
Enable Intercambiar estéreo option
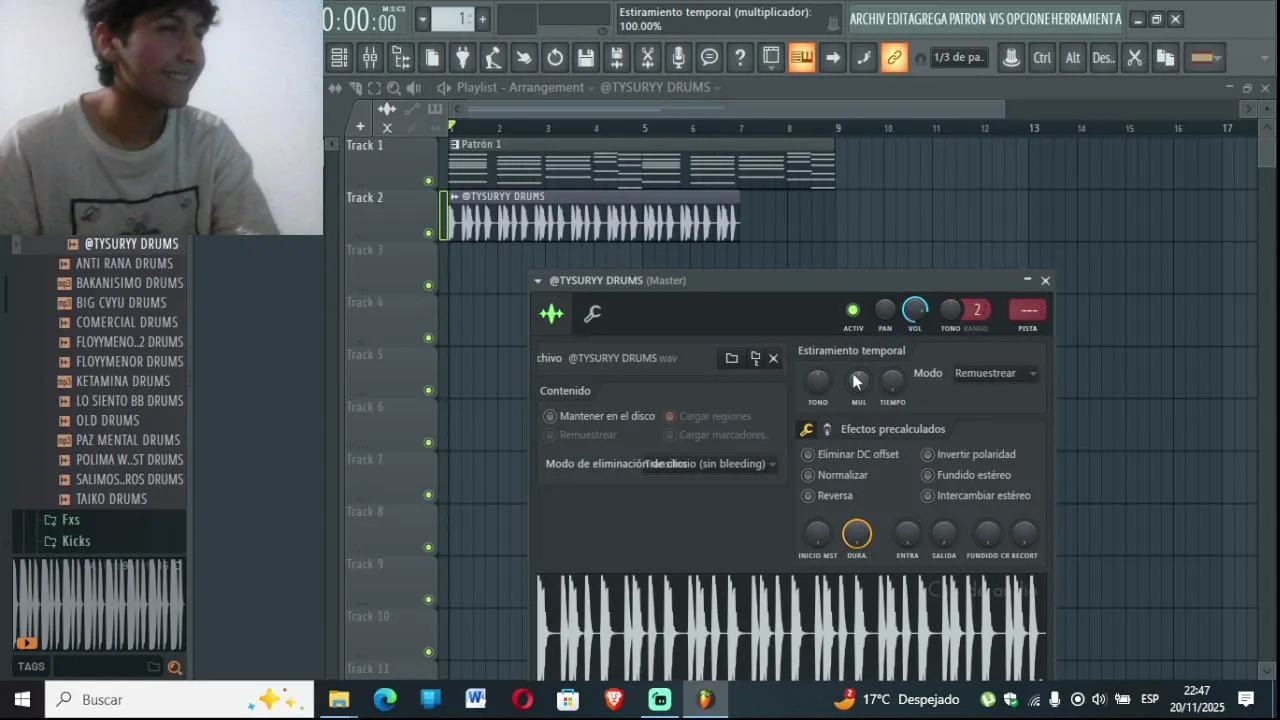click(928, 496)
